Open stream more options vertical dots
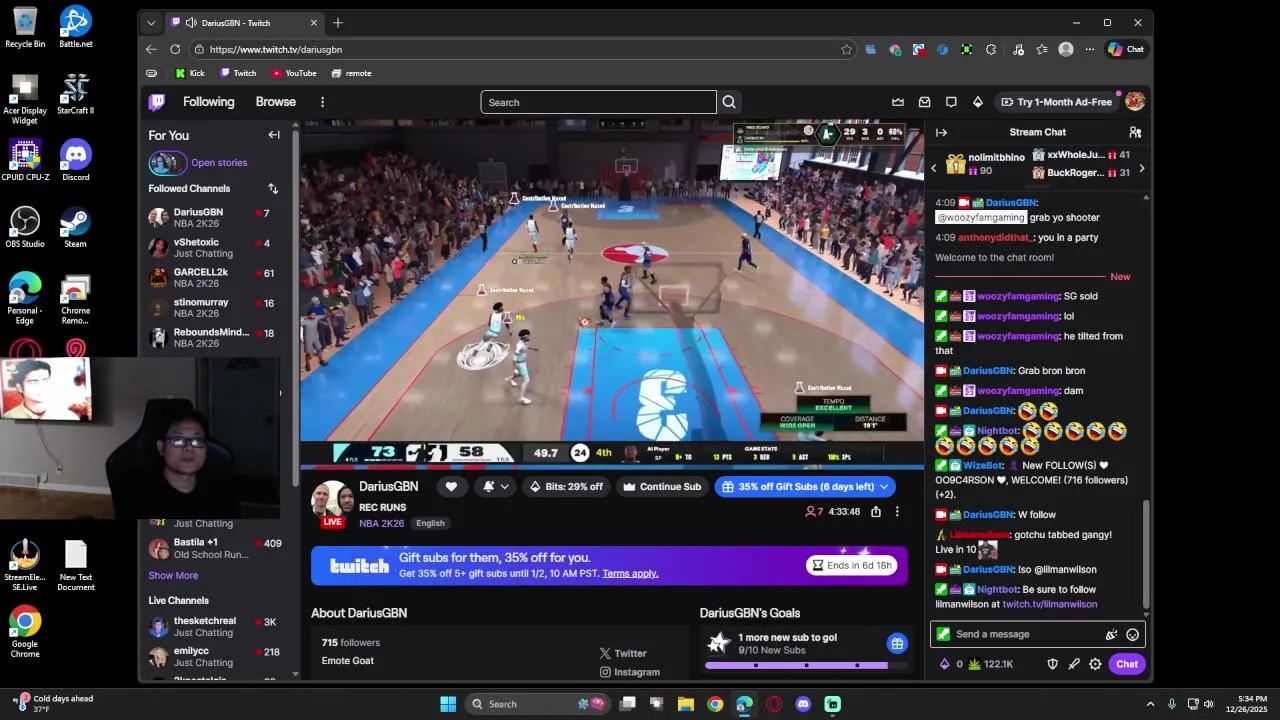 coord(897,511)
